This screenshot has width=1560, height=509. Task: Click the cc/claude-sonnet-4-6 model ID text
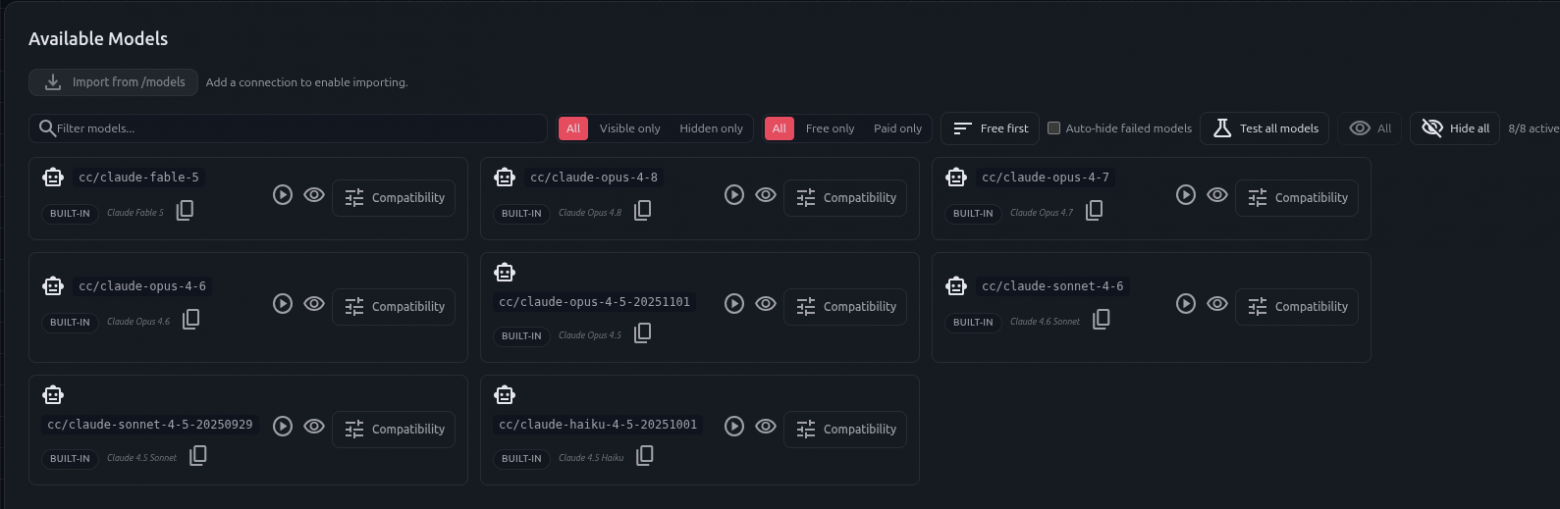(x=1052, y=286)
